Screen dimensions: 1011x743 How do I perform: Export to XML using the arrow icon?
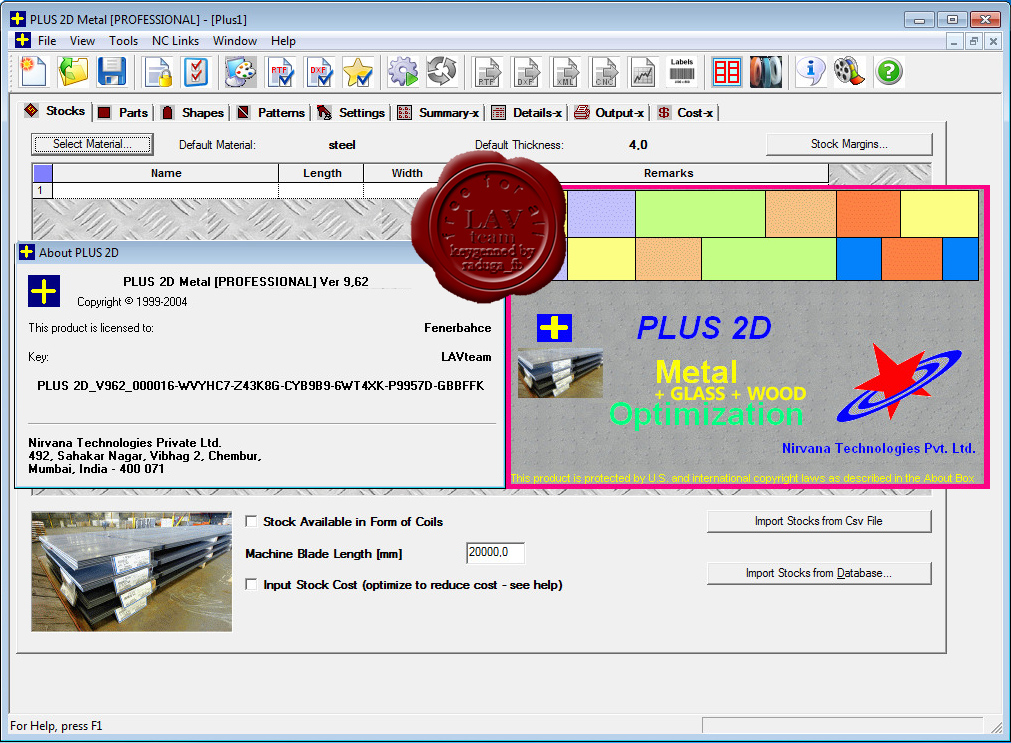(x=565, y=72)
